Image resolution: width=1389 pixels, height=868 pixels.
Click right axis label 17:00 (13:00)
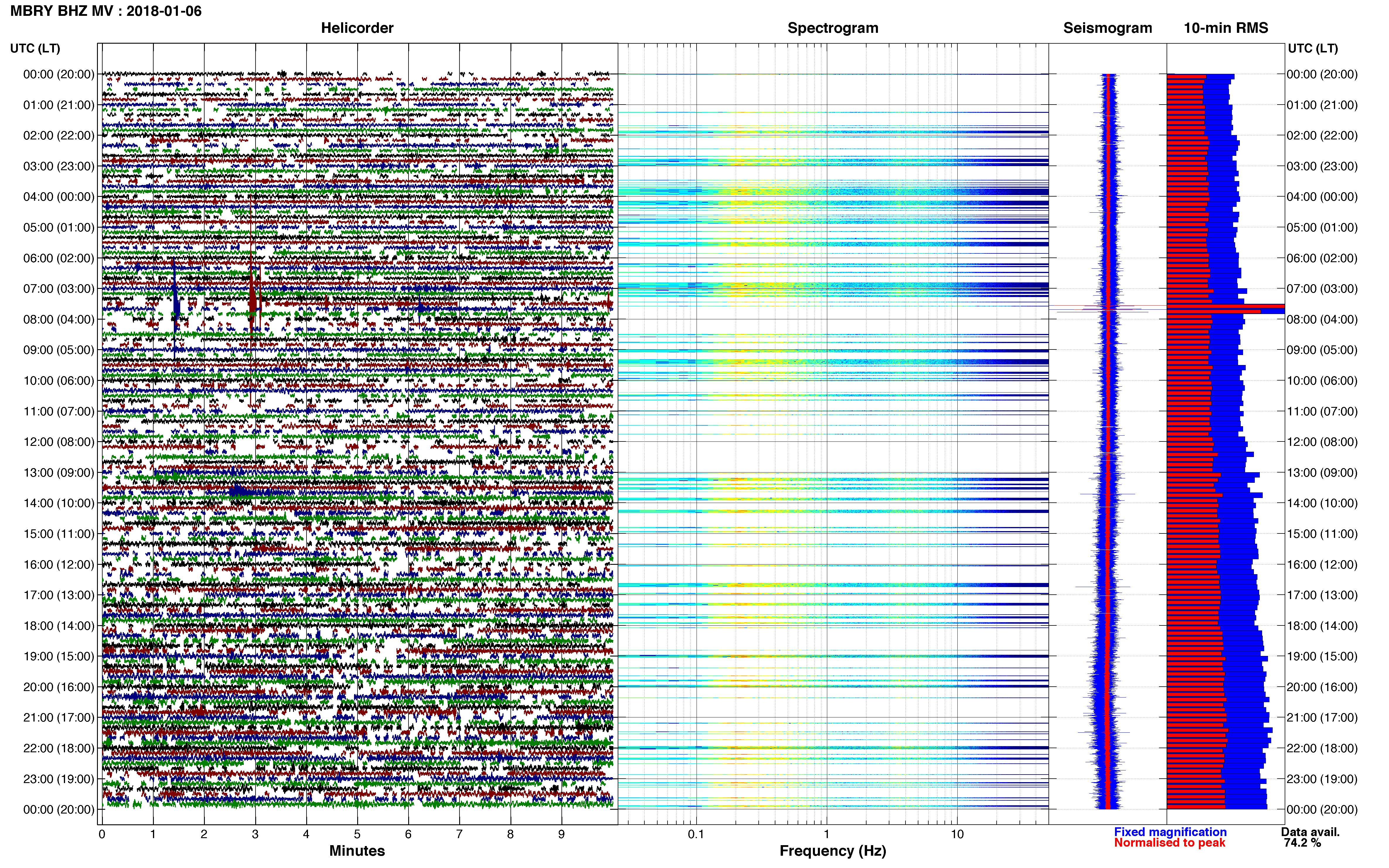1322,595
